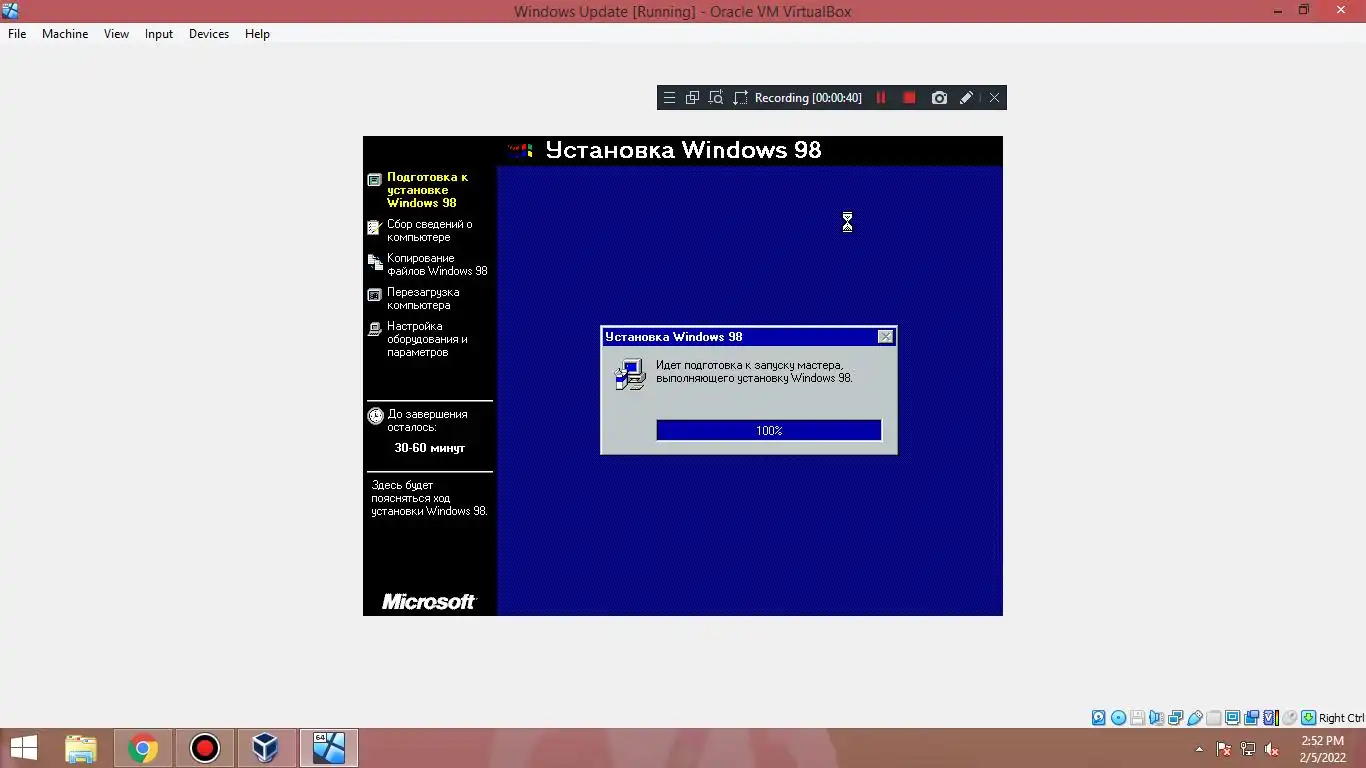Select the running VM taskbar button
Screen dimensions: 1366x768
[329, 748]
